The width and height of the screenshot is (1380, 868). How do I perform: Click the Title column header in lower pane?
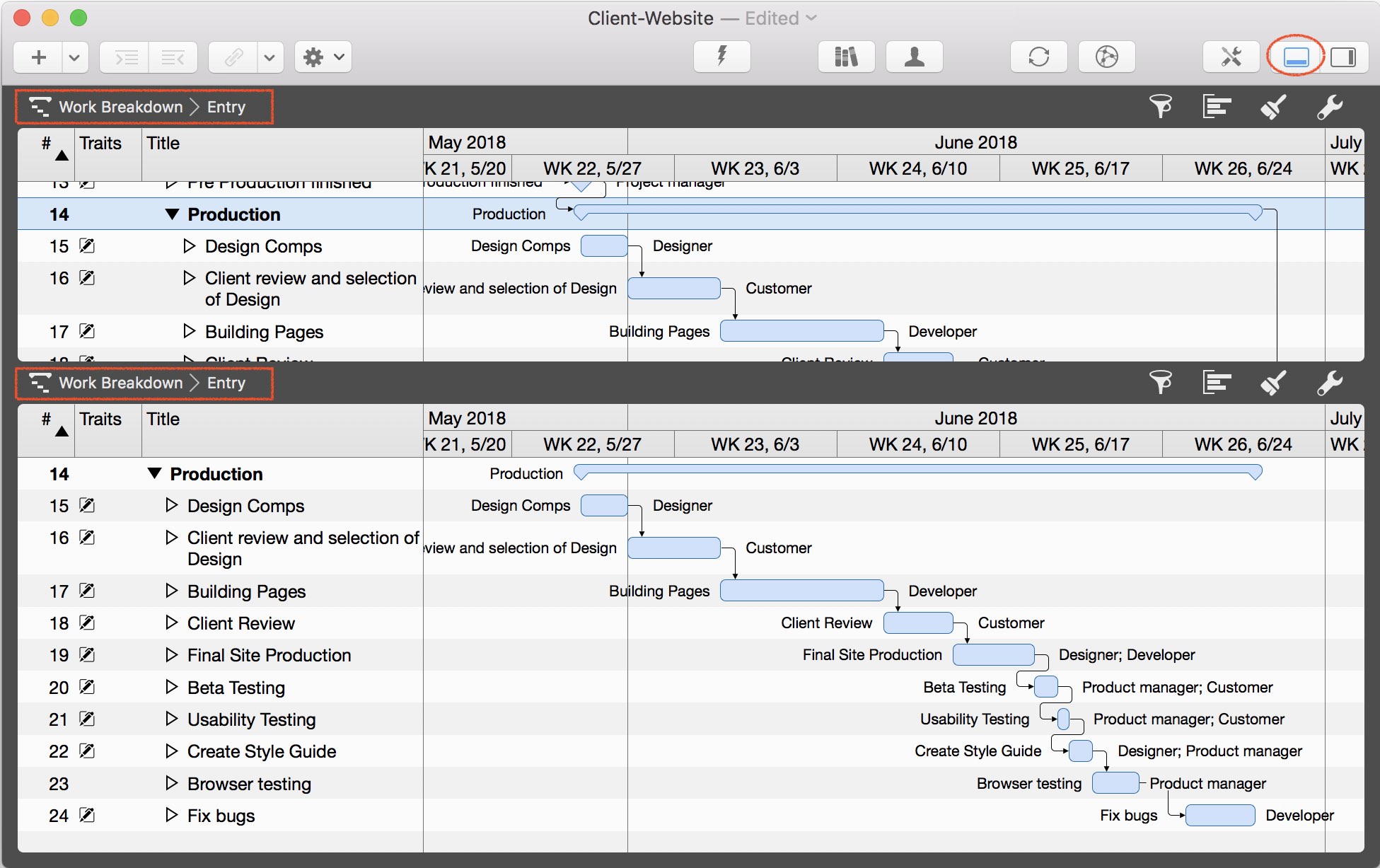(163, 419)
